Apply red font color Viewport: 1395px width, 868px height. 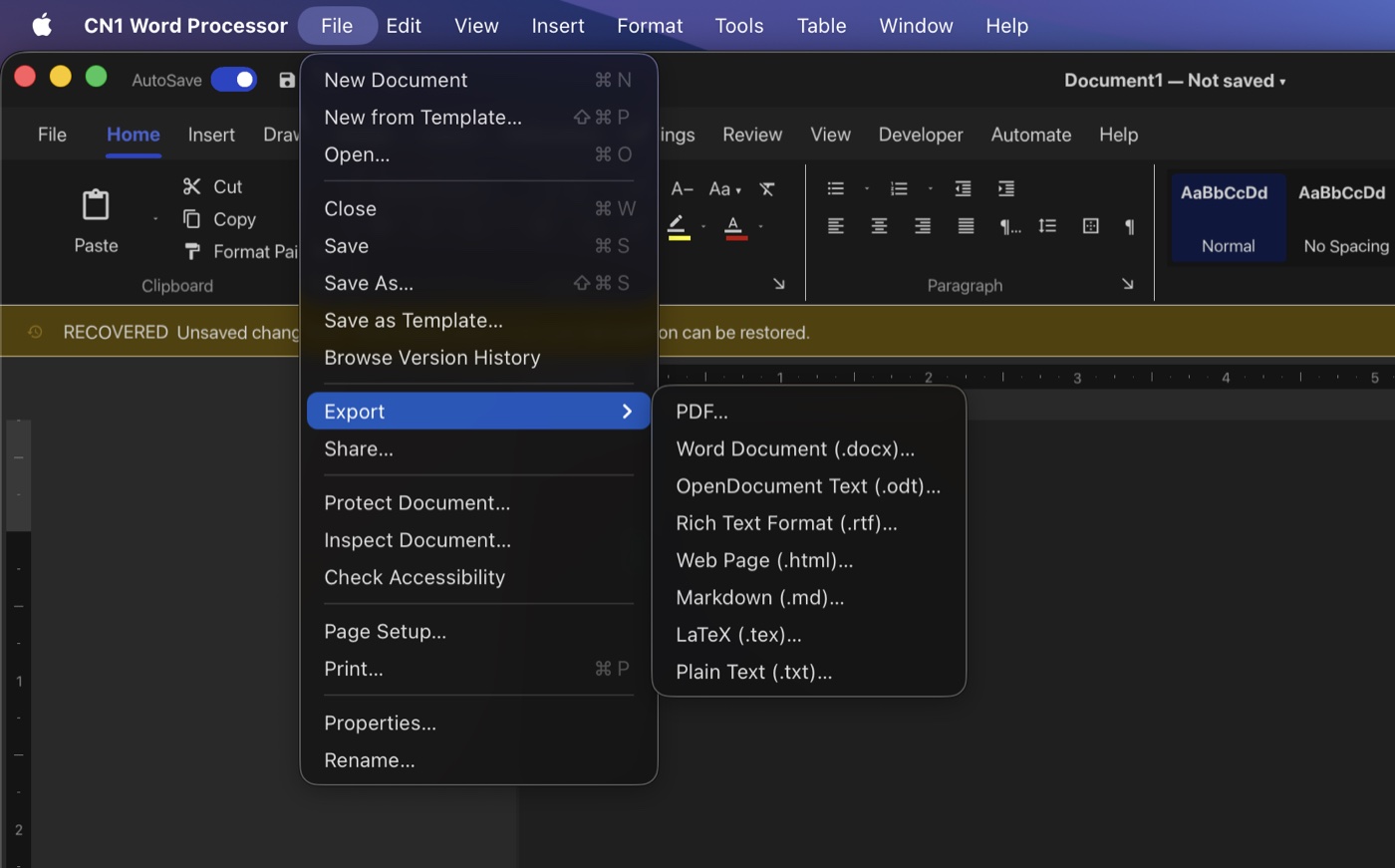(x=735, y=227)
